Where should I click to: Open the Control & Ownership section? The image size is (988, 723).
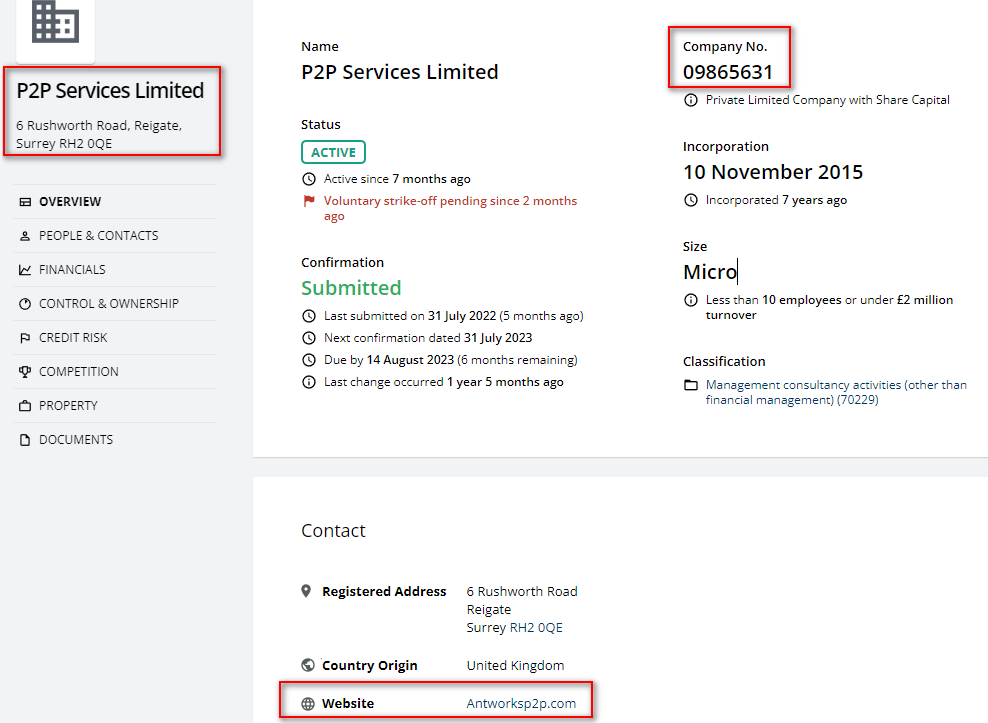pos(109,304)
